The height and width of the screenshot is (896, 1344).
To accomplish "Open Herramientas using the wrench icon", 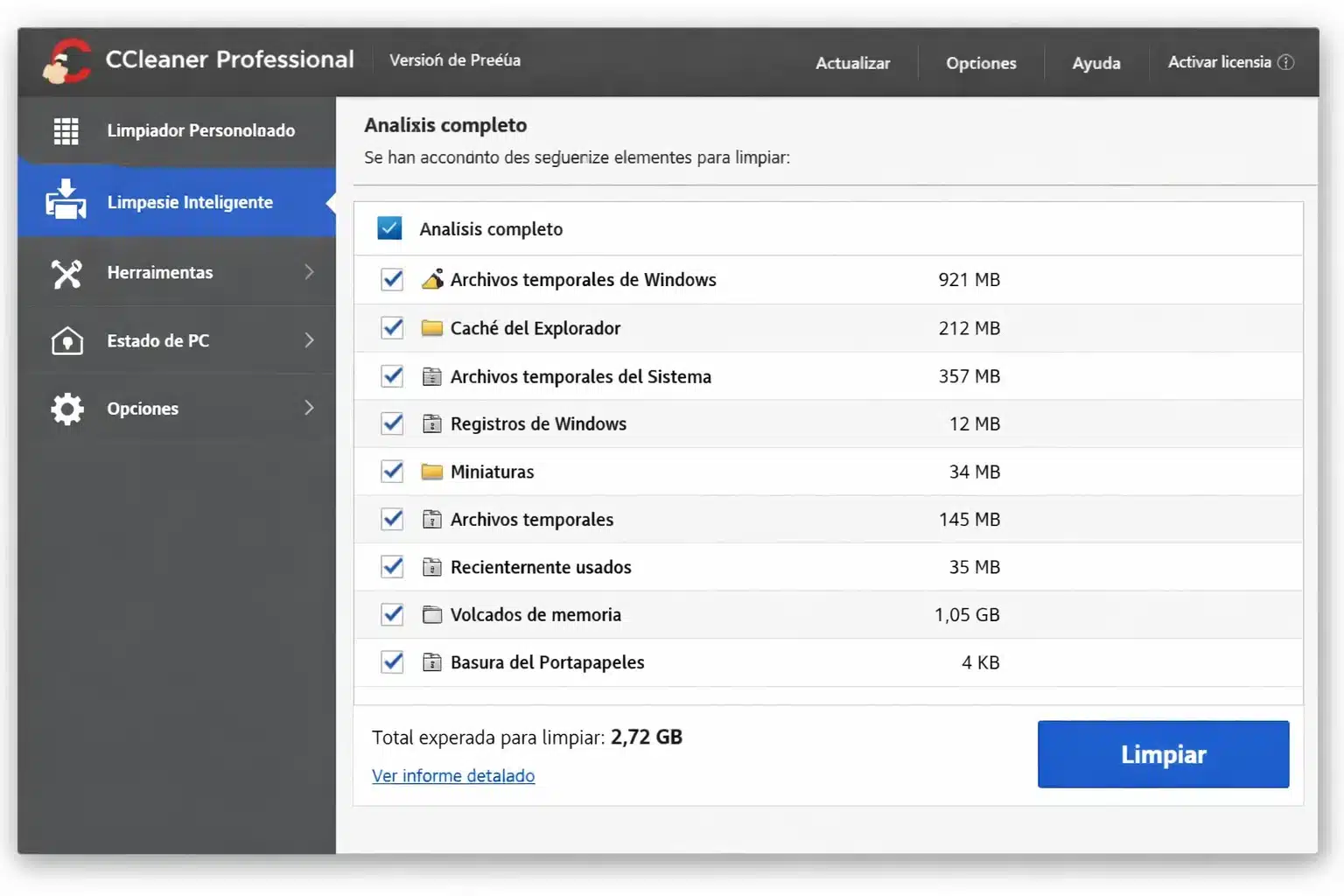I will point(66,272).
